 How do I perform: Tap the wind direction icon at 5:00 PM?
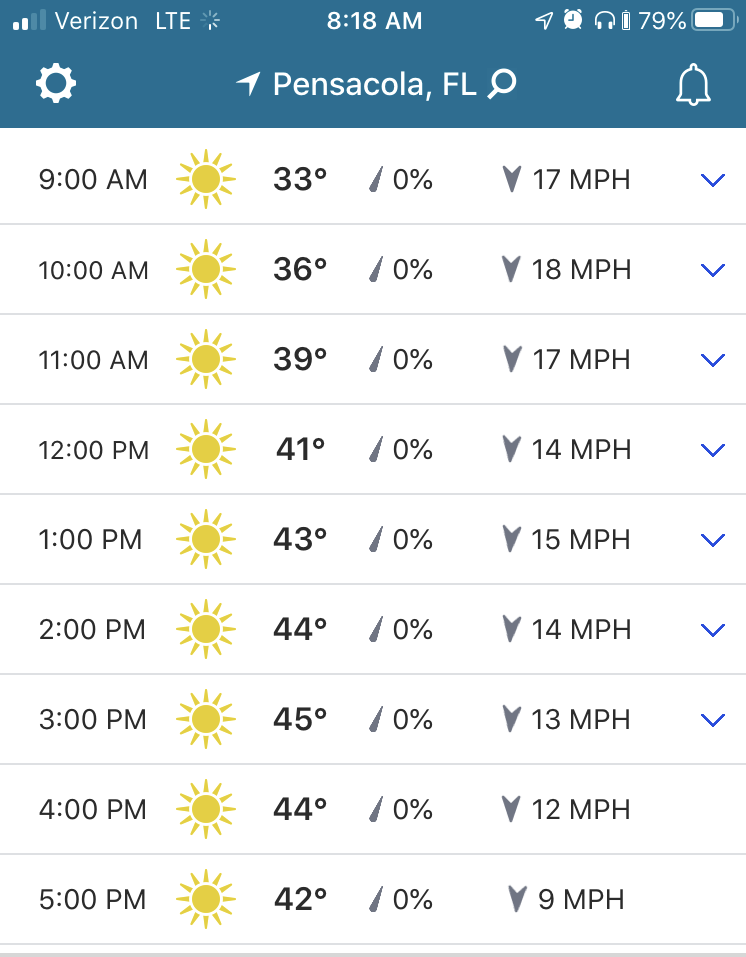pos(517,899)
